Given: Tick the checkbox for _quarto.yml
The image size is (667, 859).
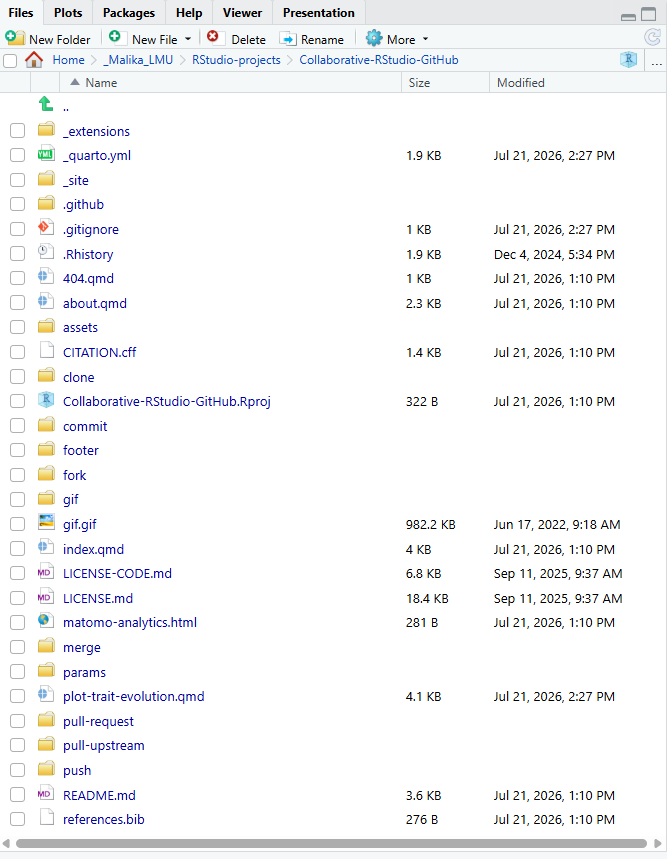Looking at the screenshot, I should [18, 155].
